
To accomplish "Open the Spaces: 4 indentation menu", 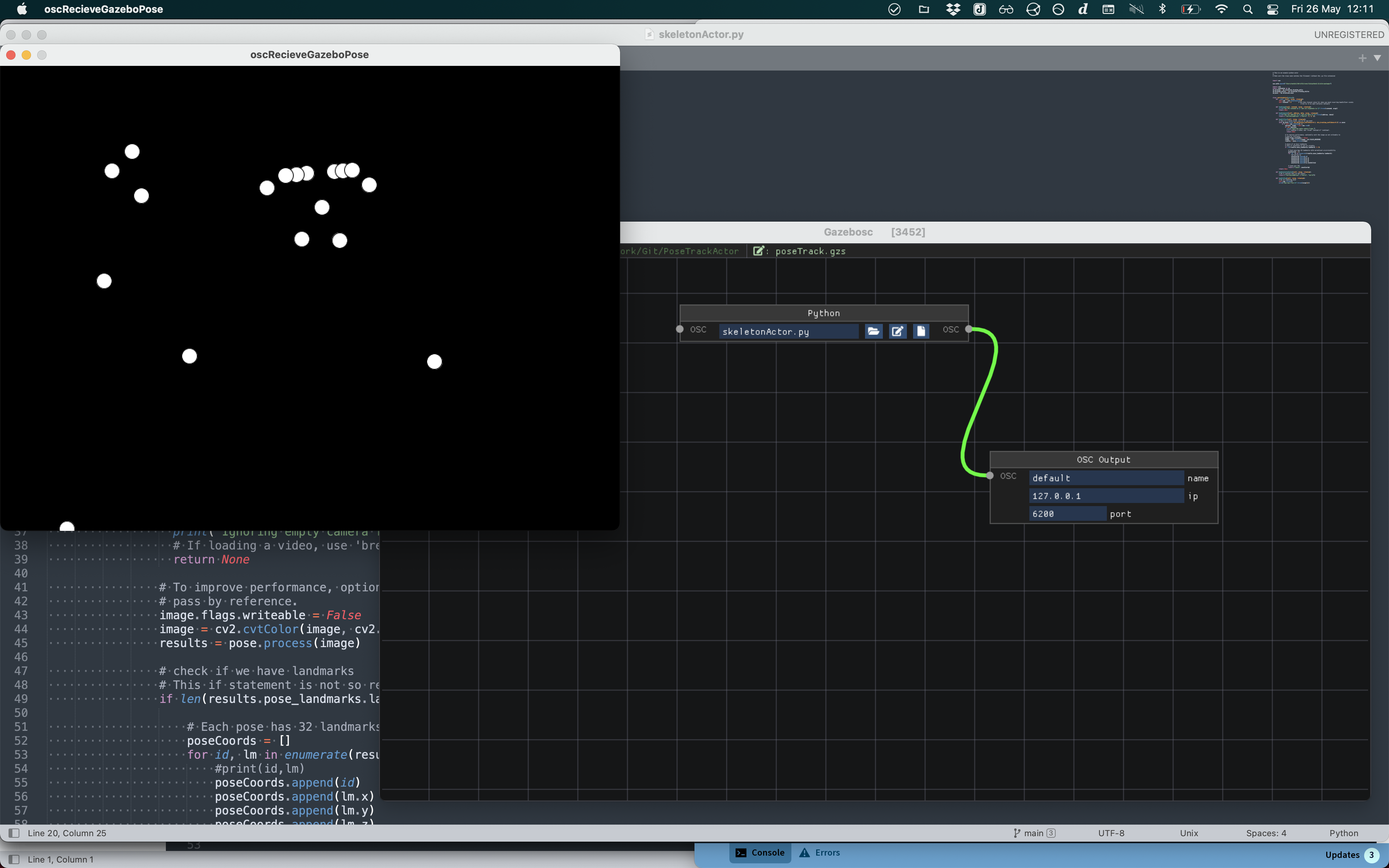I will click(1266, 833).
